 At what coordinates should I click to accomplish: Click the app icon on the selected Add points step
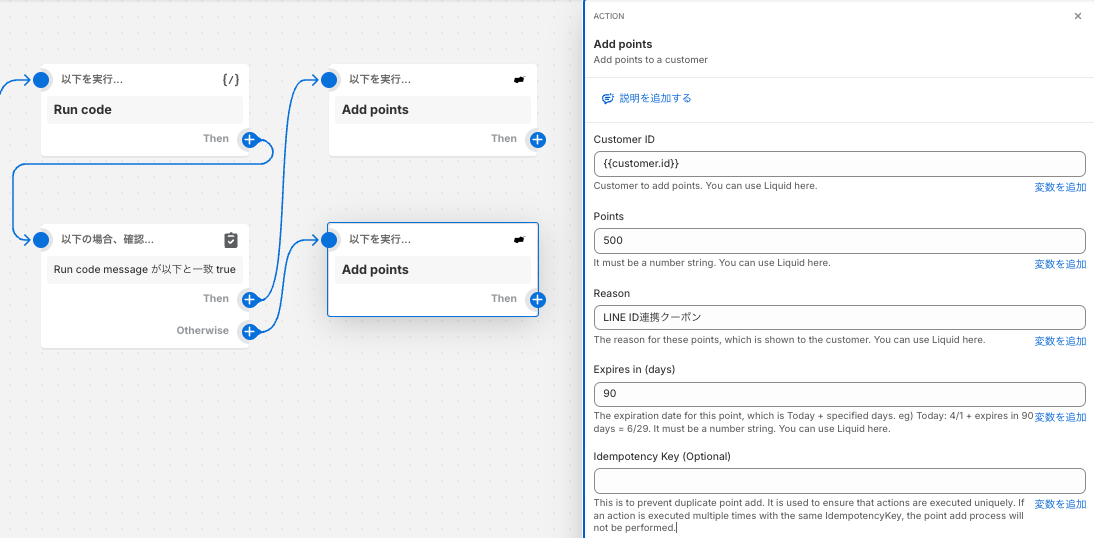[x=519, y=240]
